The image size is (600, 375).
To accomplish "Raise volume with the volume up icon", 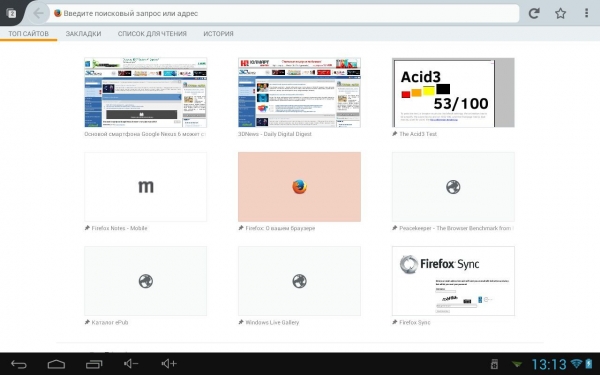I will pyautogui.click(x=169, y=364).
